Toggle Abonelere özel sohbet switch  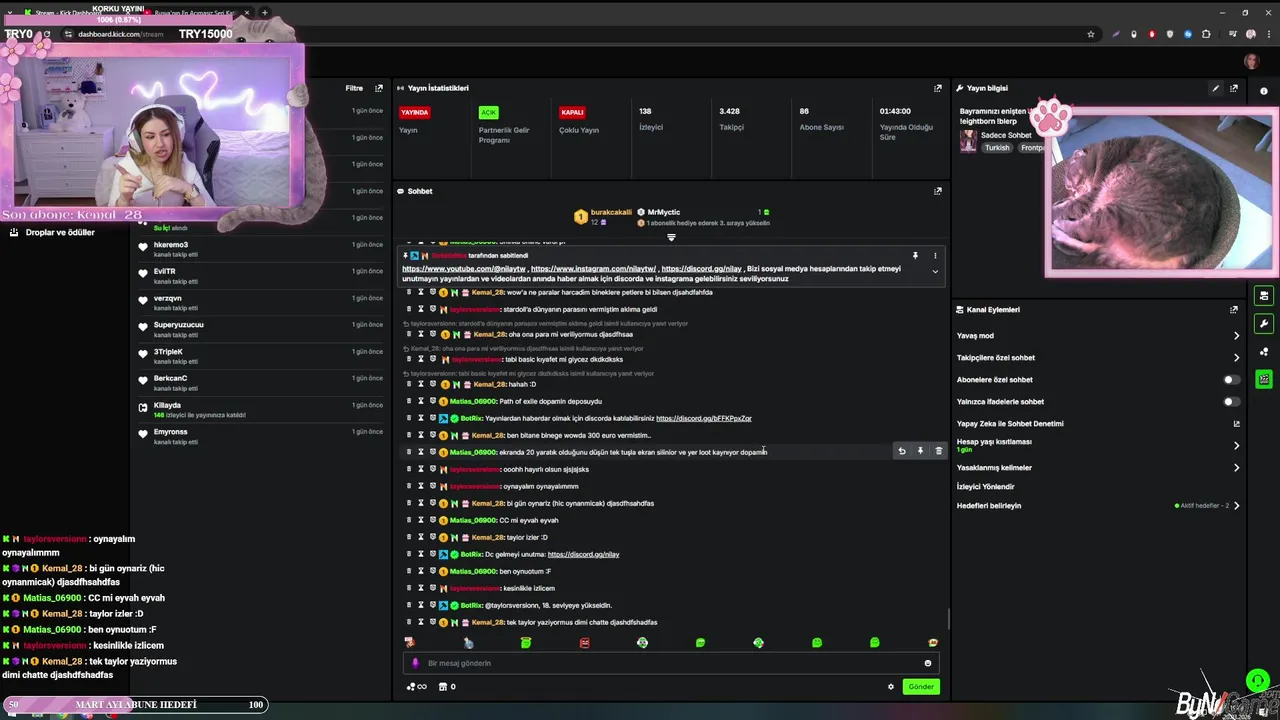click(x=1232, y=380)
